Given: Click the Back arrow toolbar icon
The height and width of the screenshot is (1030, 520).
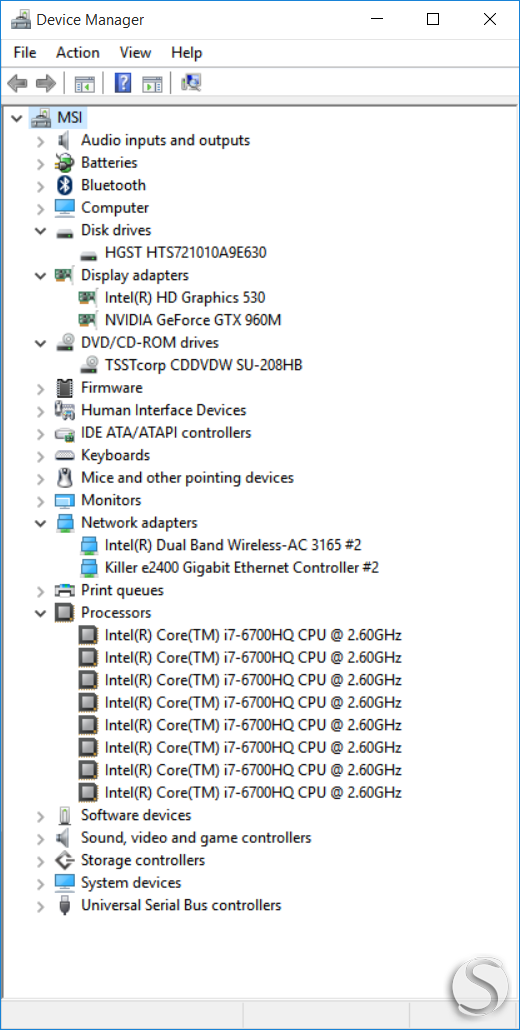Looking at the screenshot, I should 17,83.
